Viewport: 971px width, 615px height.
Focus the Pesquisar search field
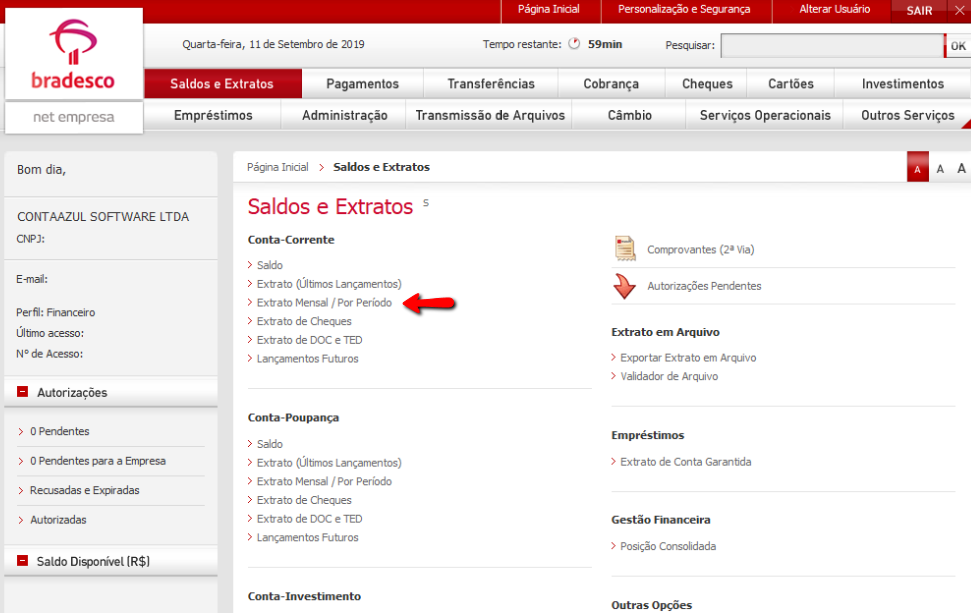click(832, 46)
